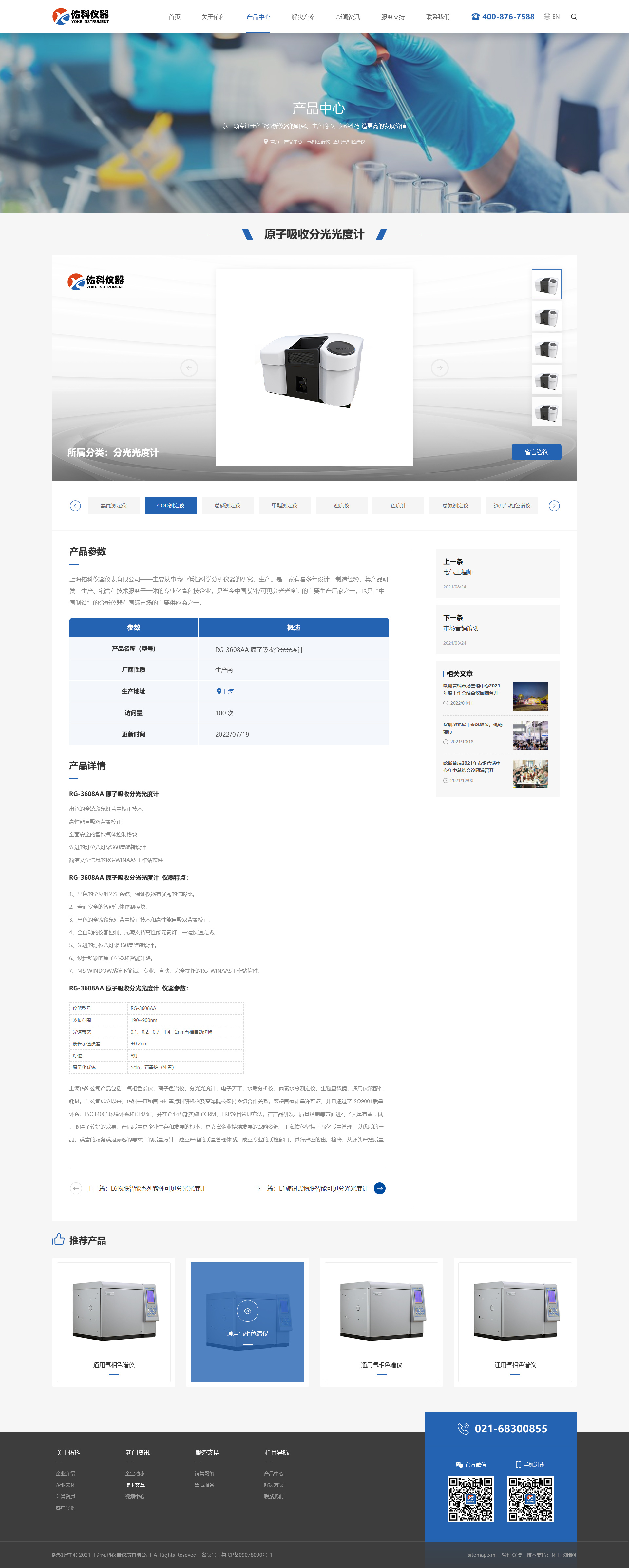
Task: Click the location pin icon in breadcrumb
Action: 266,141
